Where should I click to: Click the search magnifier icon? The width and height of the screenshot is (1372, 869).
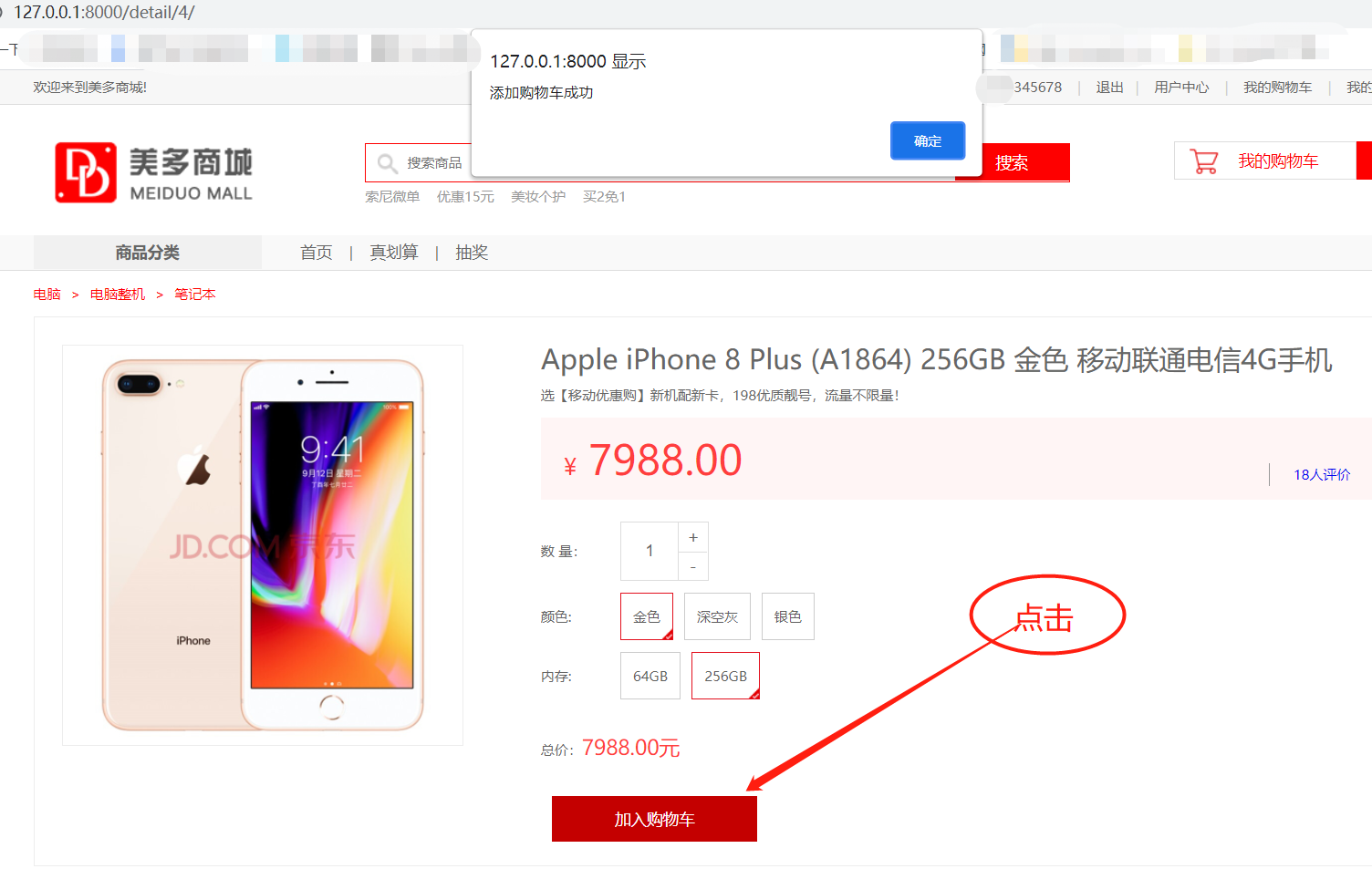tap(388, 163)
